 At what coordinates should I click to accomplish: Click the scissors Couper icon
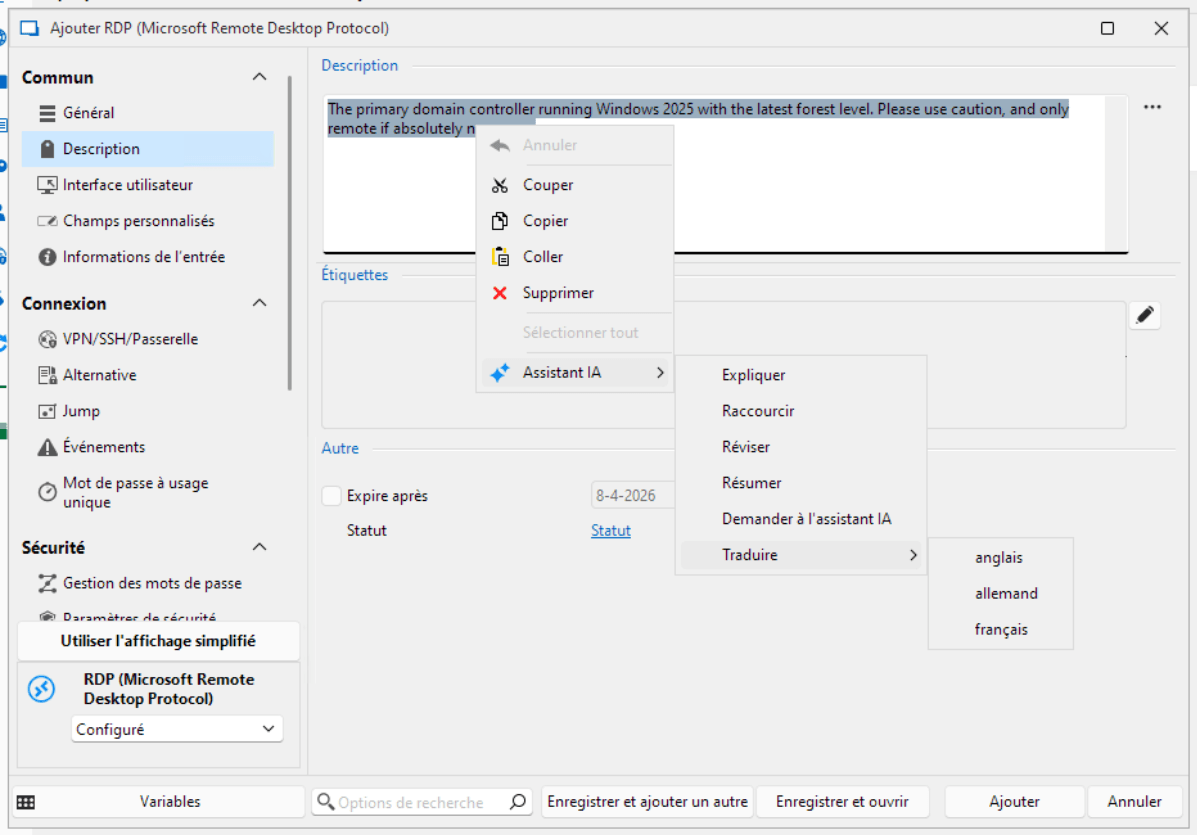pyautogui.click(x=500, y=185)
